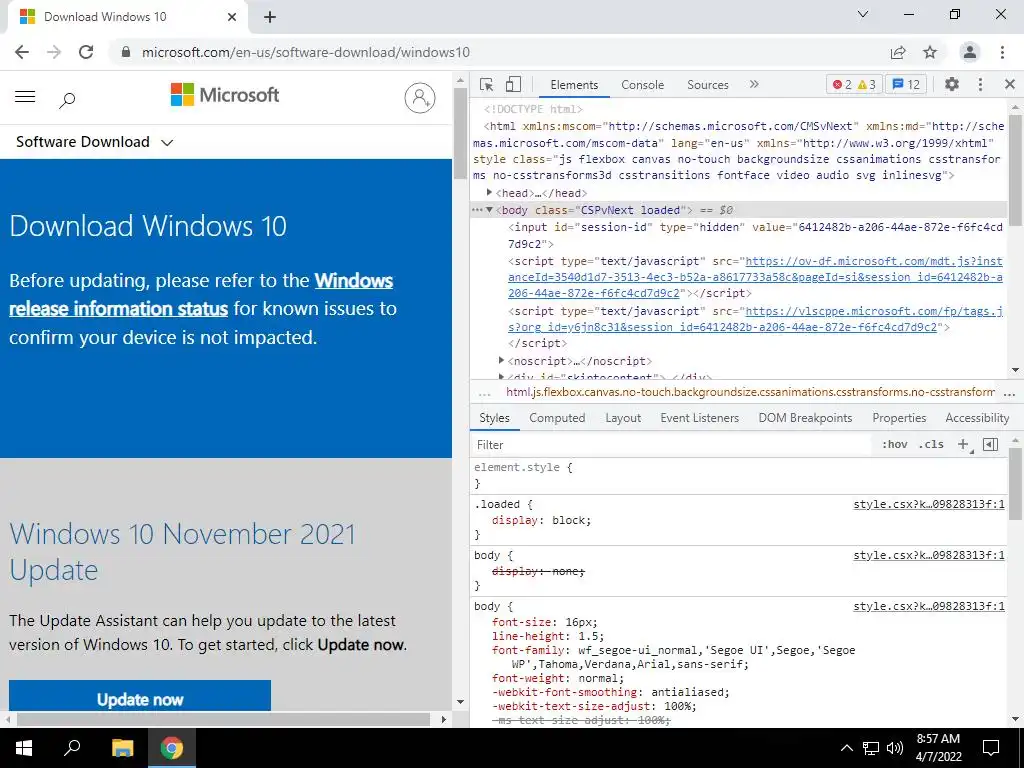Screen dimensions: 1024x768
Task: View site information via lock icon
Action: tap(126, 52)
